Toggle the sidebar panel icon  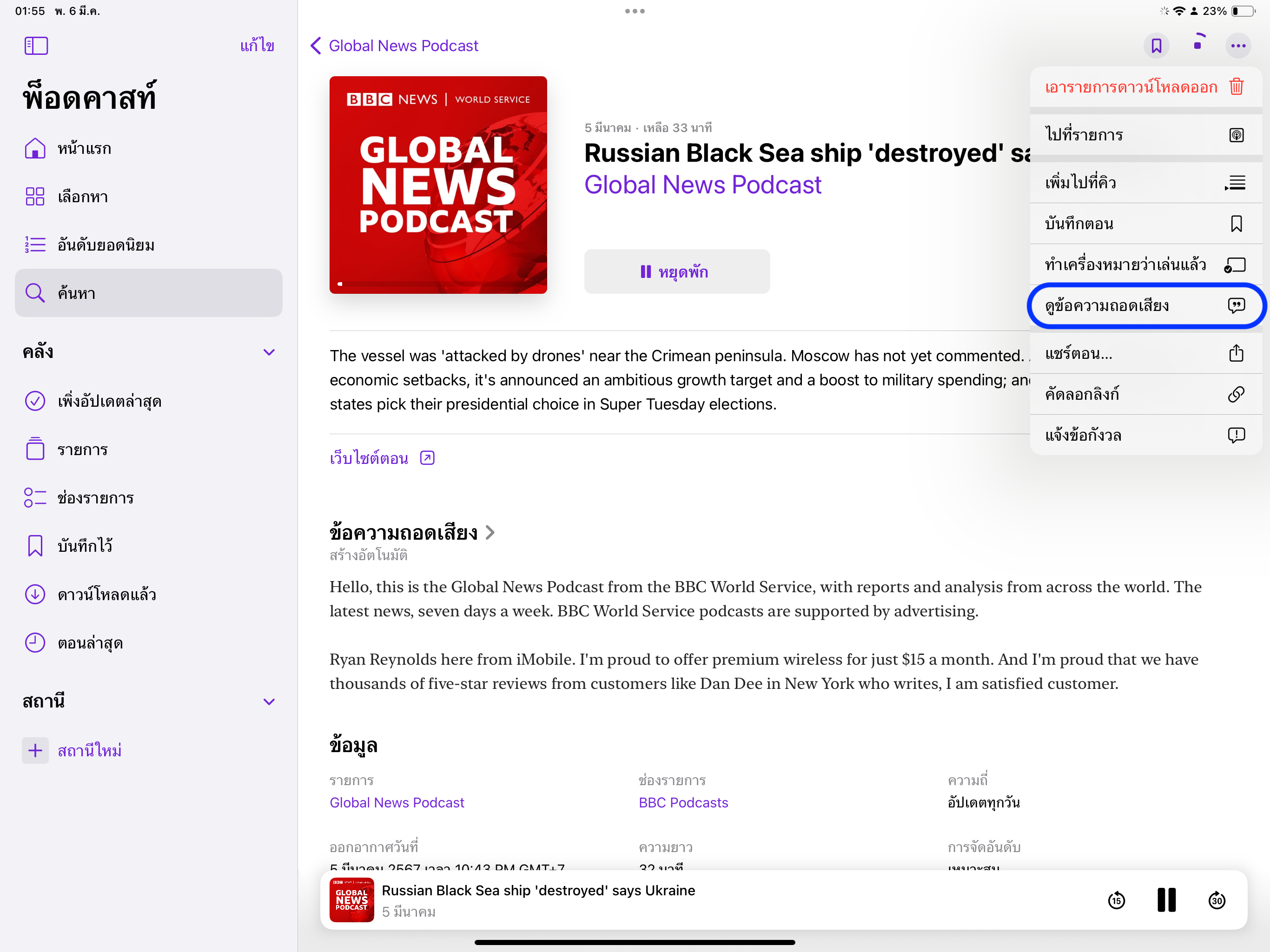pos(36,46)
